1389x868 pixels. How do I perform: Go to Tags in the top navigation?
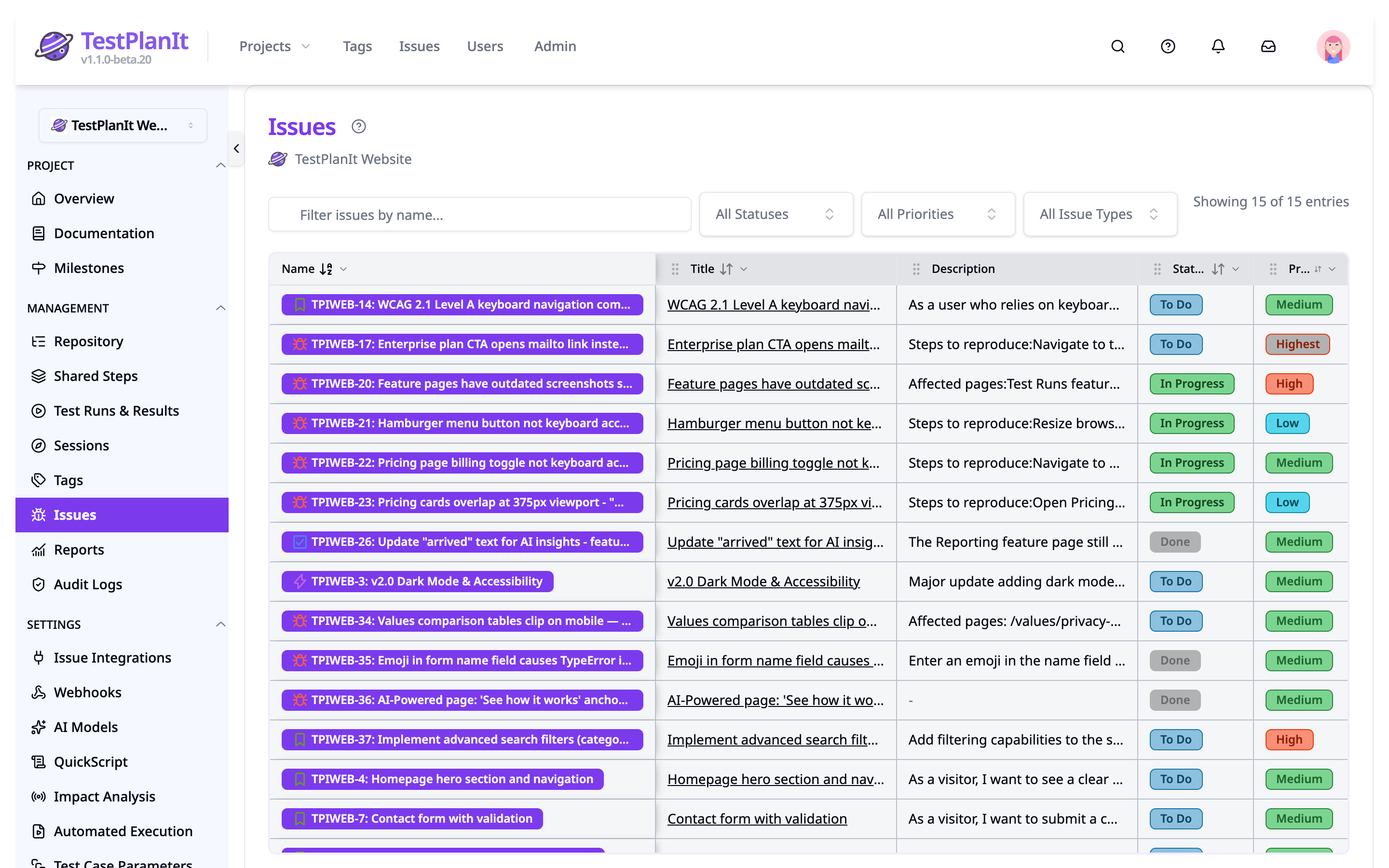click(357, 46)
